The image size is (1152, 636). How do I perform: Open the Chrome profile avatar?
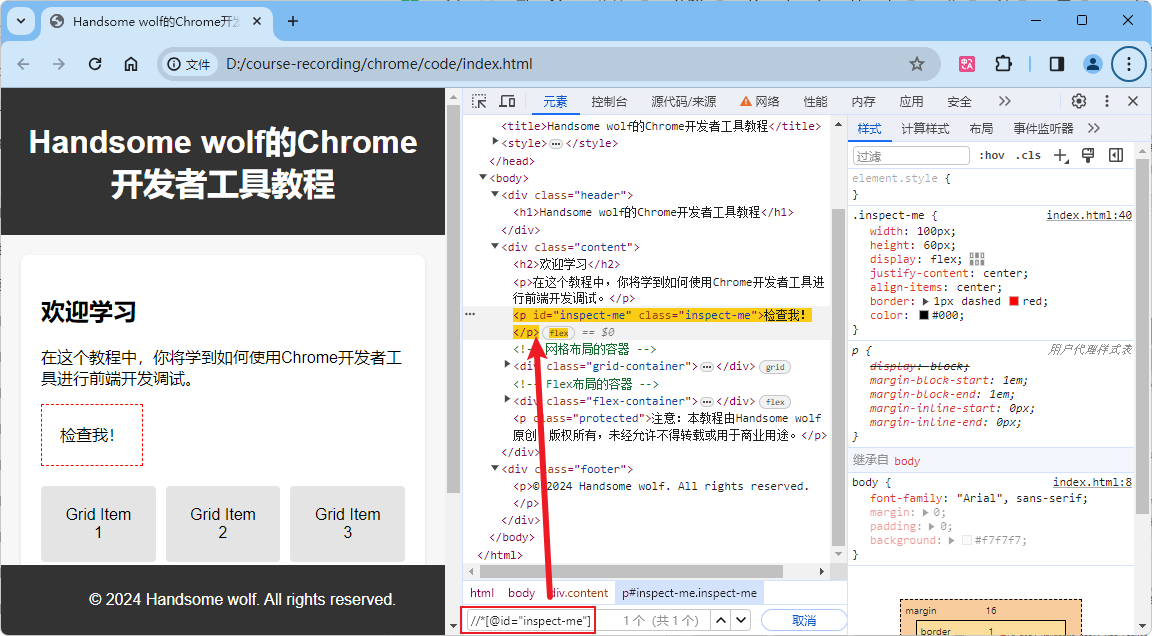(x=1092, y=64)
